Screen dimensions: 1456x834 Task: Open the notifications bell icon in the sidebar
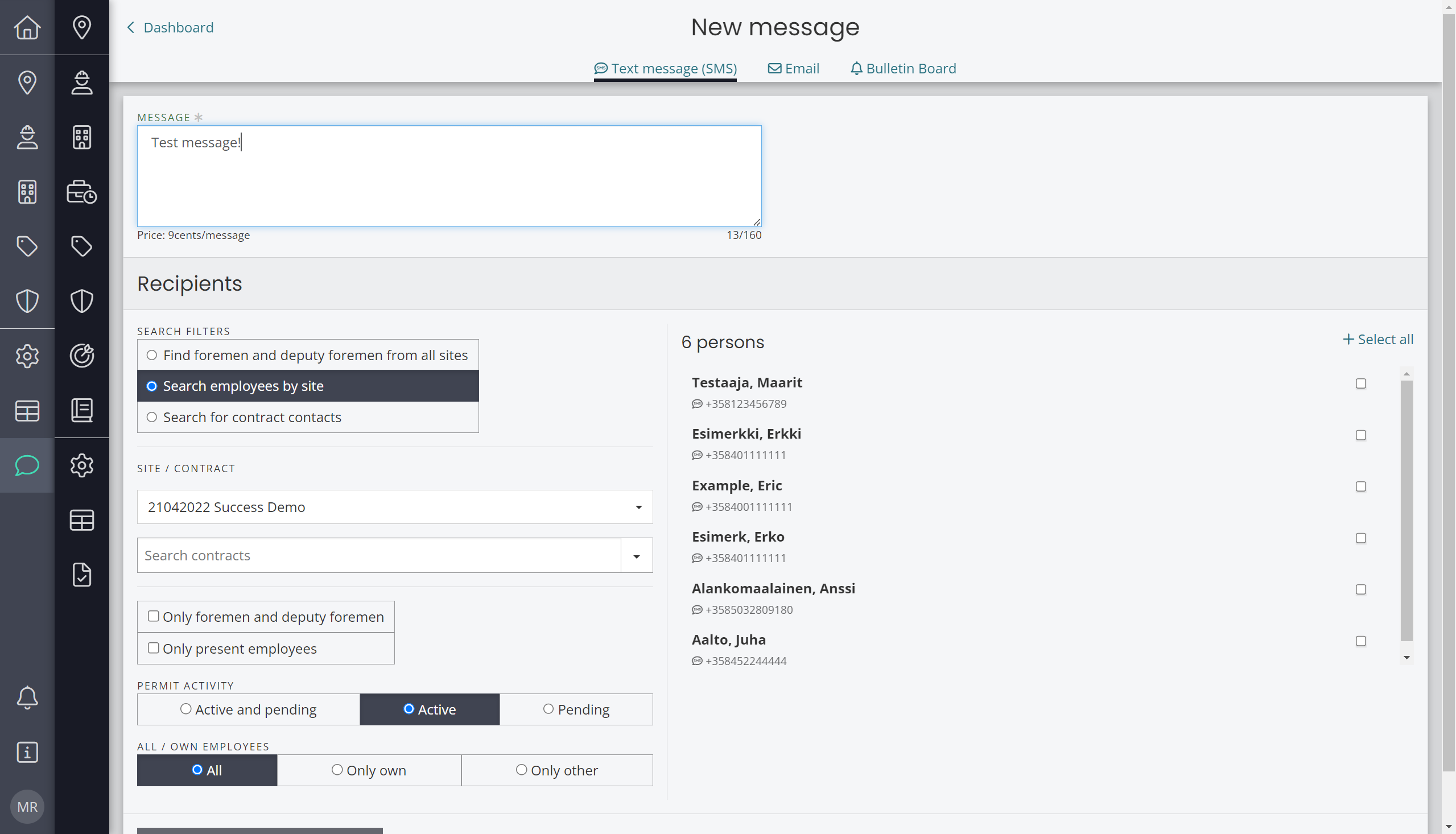27,697
